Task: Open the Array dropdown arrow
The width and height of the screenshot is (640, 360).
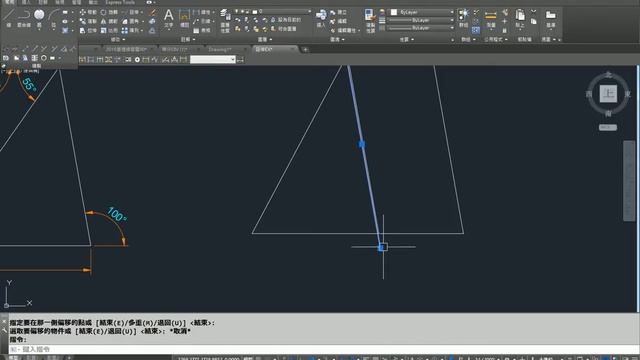Action: click(x=142, y=30)
